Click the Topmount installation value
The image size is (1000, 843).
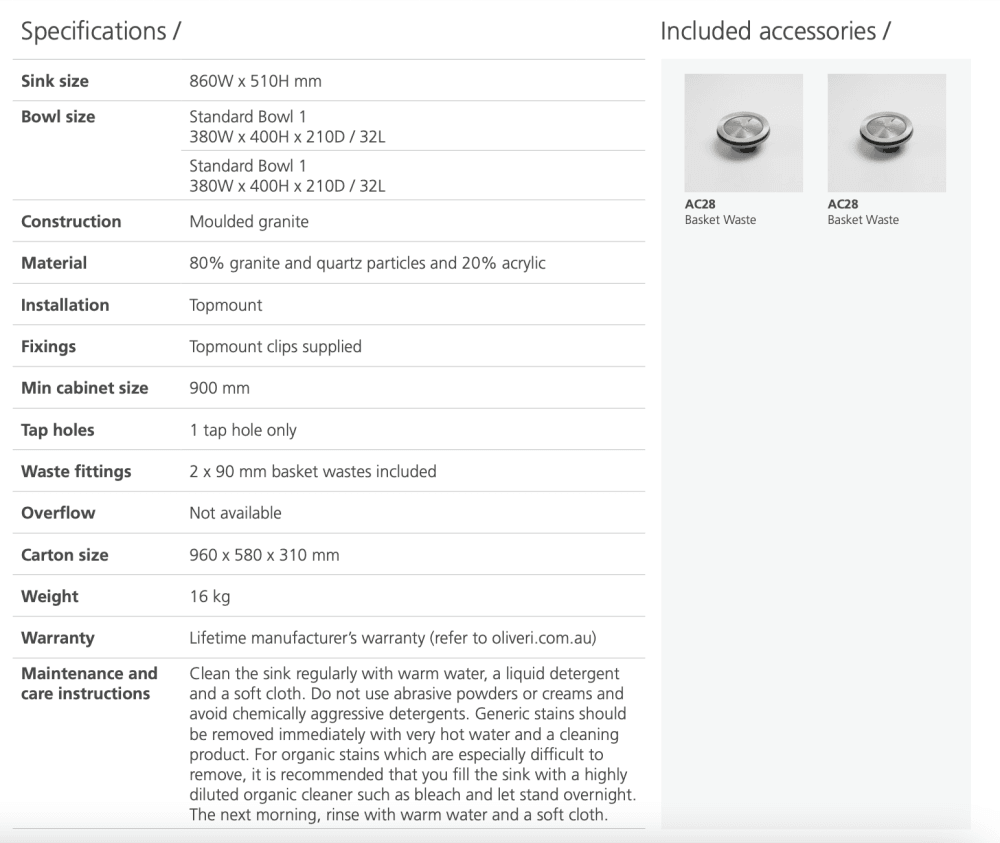click(x=226, y=305)
